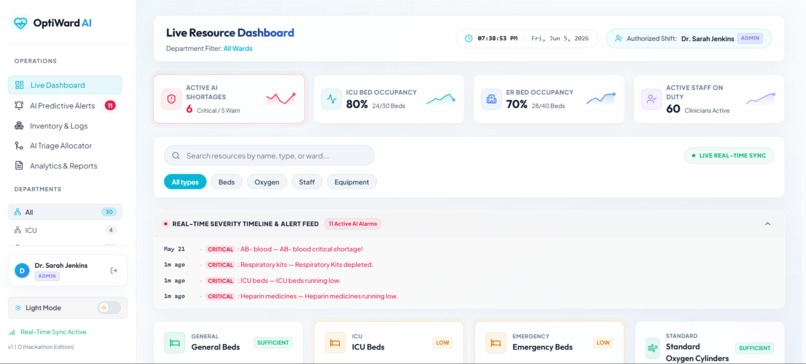Click the ER Bed Occupancy ambulance icon
The image size is (806, 364).
pos(491,99)
